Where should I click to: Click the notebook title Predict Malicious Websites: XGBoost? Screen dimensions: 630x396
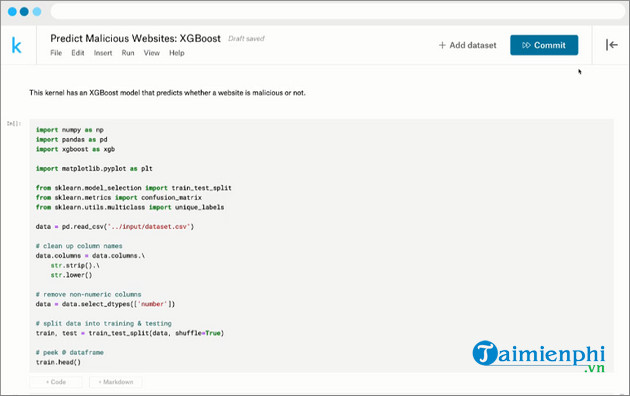tap(135, 39)
